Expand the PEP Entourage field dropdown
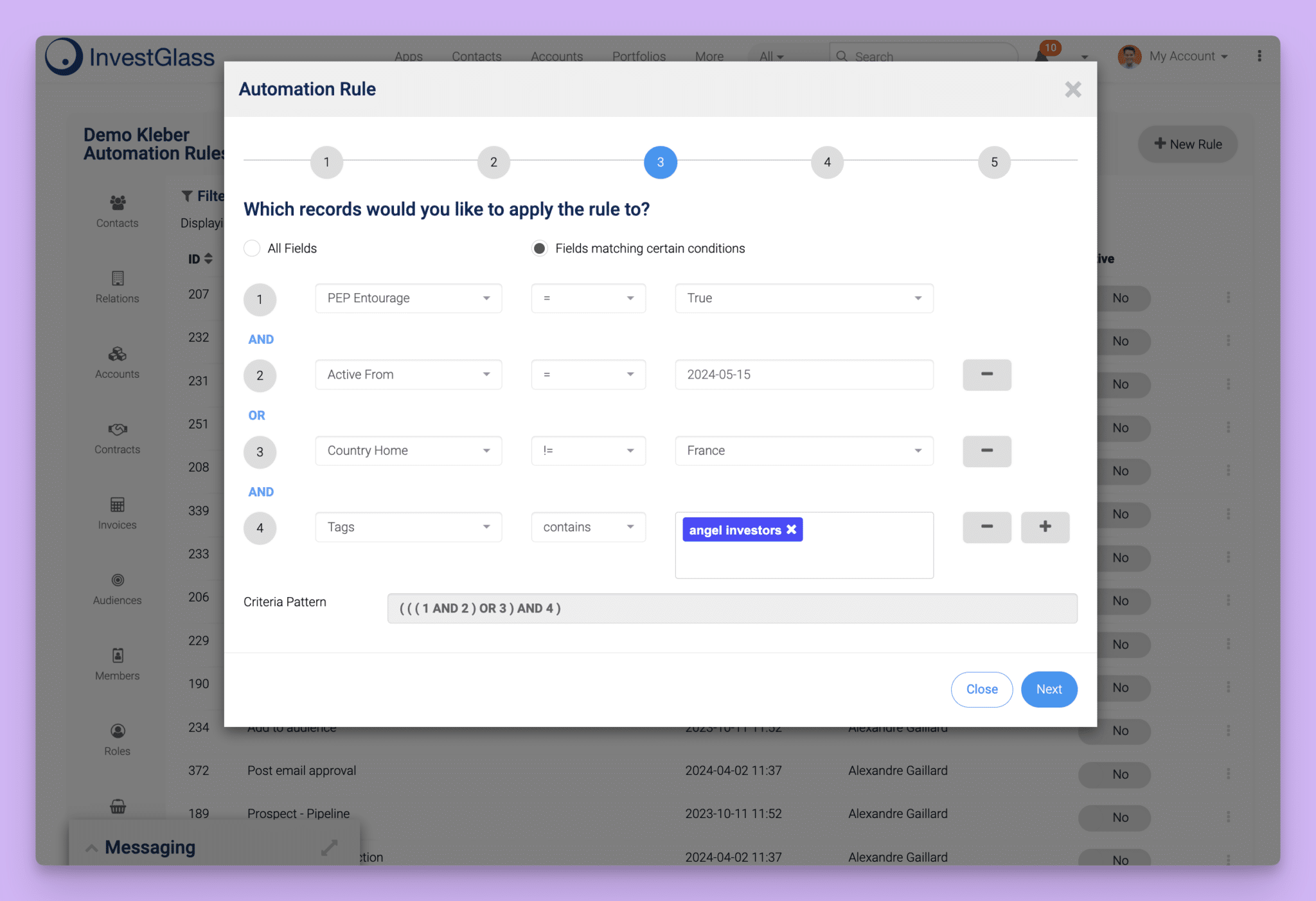Screen dimensions: 1316x901 (x=487, y=298)
